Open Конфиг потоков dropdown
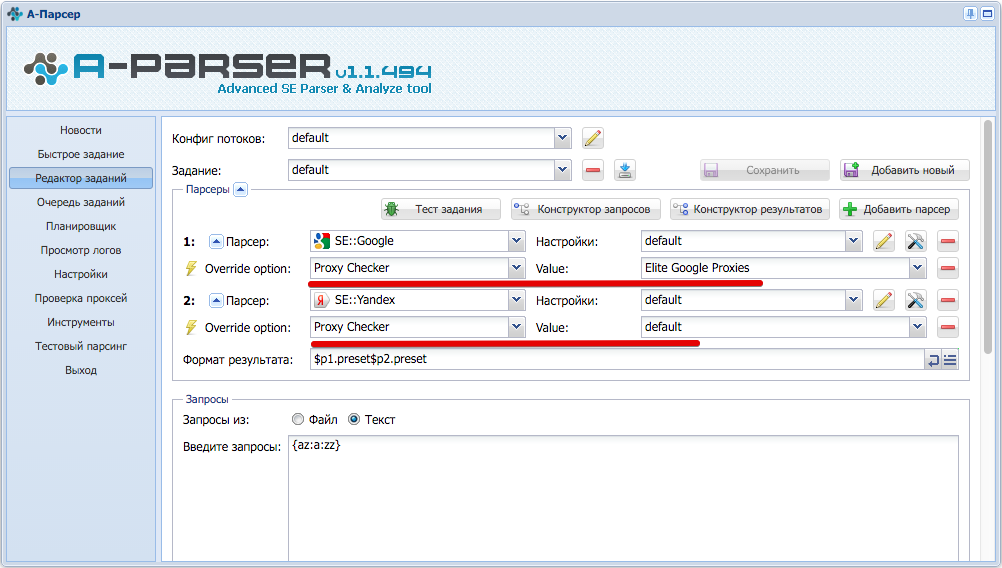 pyautogui.click(x=562, y=138)
